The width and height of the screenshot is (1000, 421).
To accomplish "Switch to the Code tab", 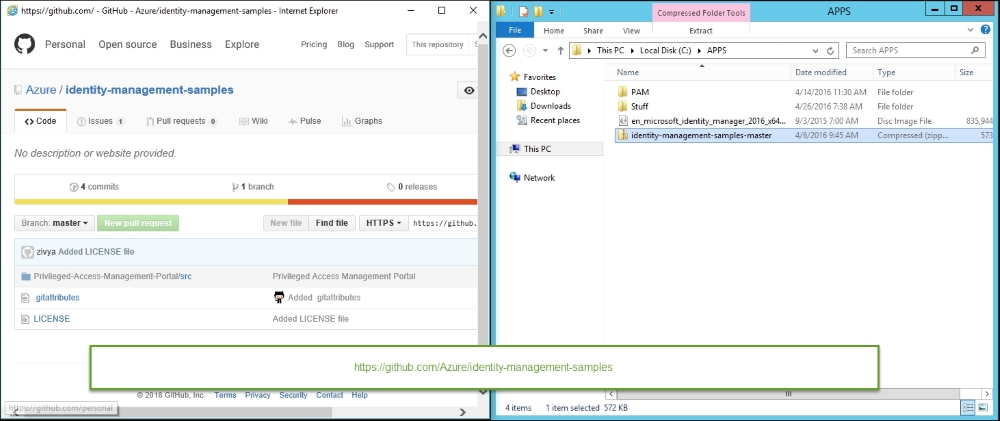I will tap(40, 121).
